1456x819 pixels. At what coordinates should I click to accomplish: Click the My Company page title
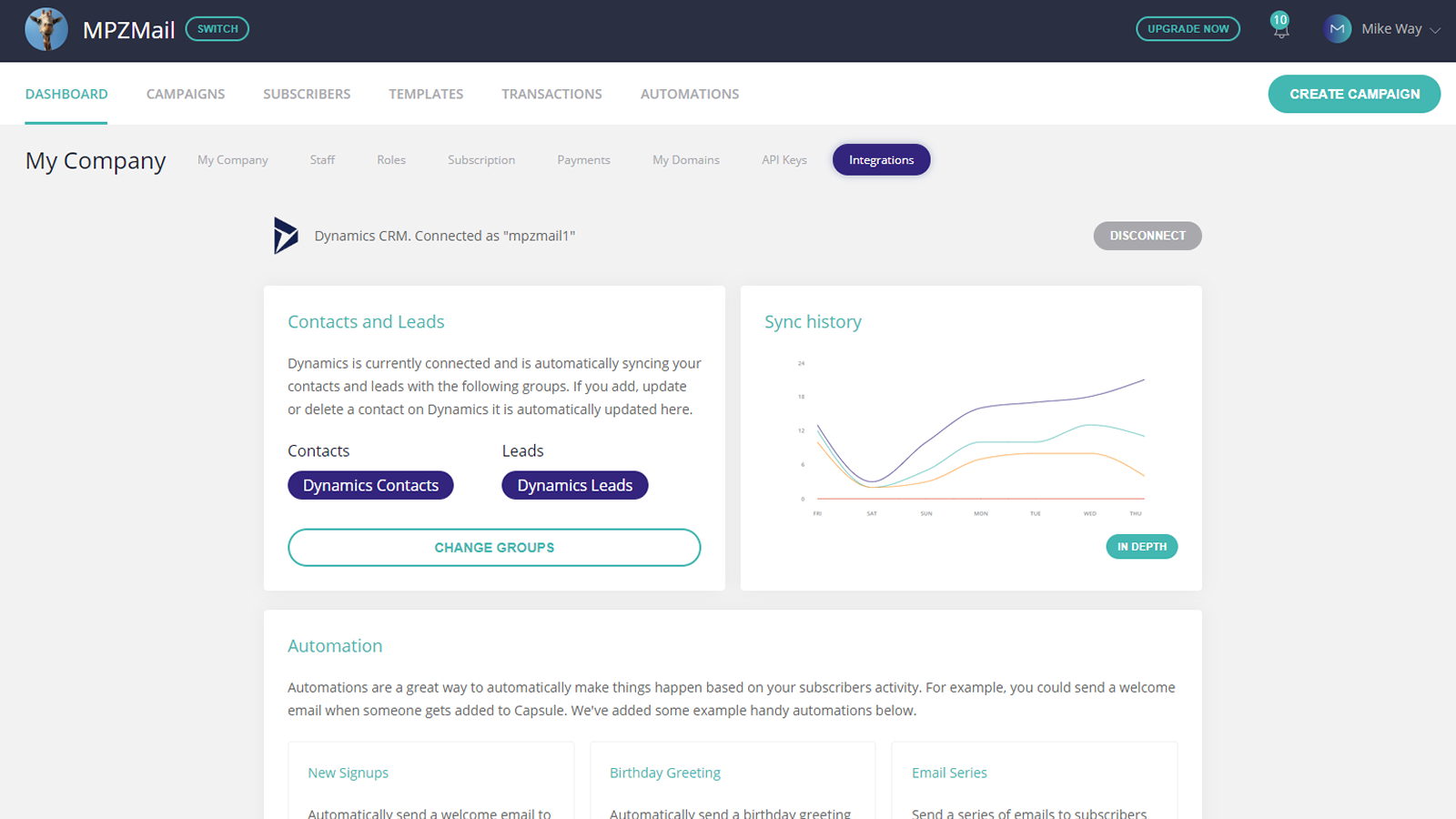coord(96,161)
